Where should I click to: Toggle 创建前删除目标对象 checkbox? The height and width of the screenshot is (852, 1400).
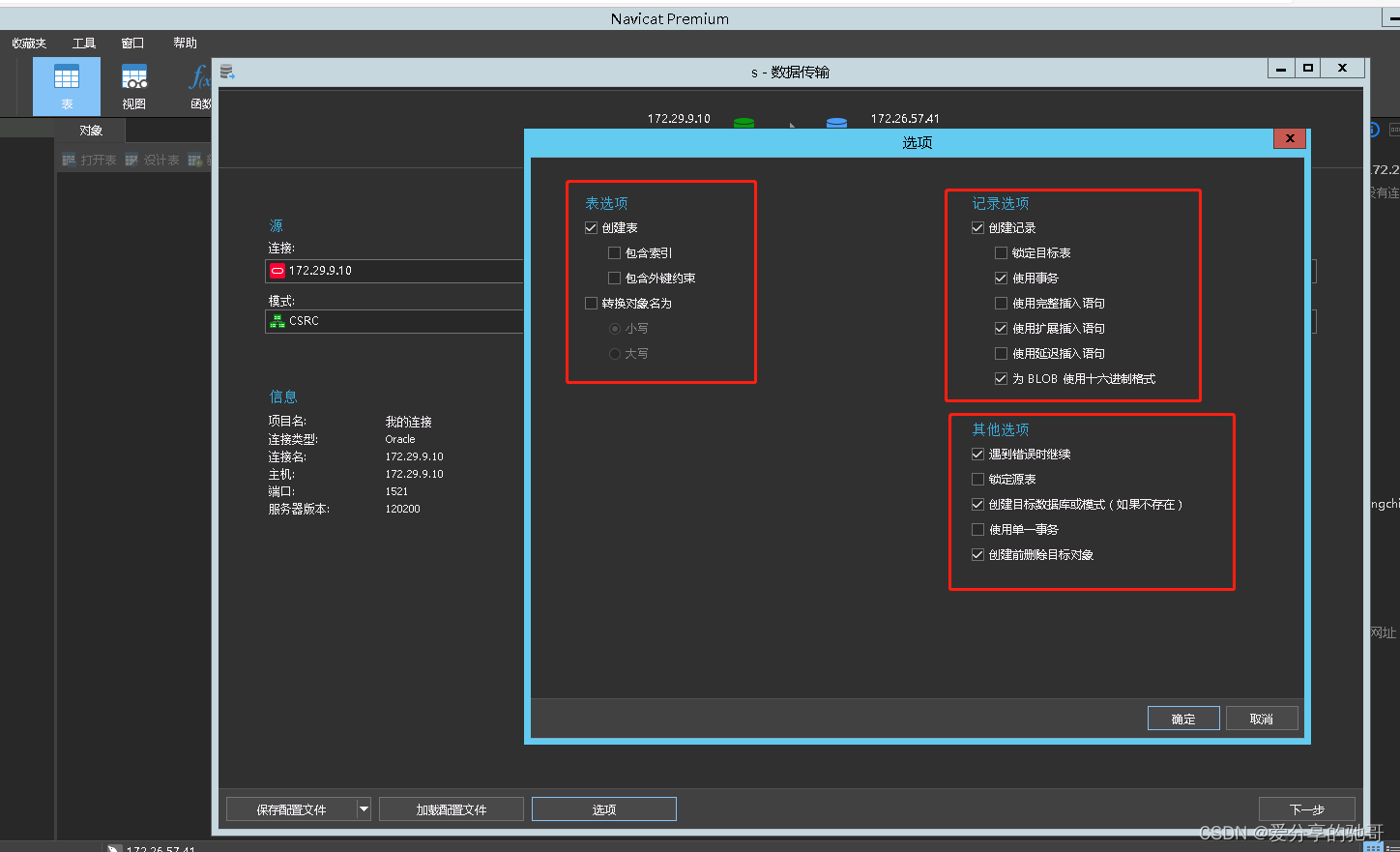pos(977,555)
